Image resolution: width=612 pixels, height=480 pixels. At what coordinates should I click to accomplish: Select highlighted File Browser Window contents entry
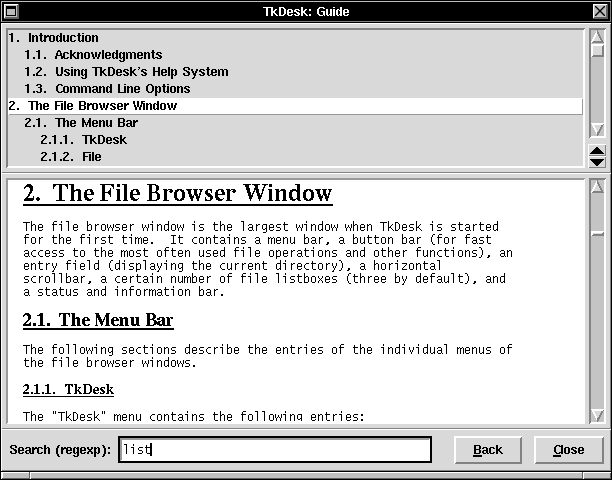[x=102, y=106]
